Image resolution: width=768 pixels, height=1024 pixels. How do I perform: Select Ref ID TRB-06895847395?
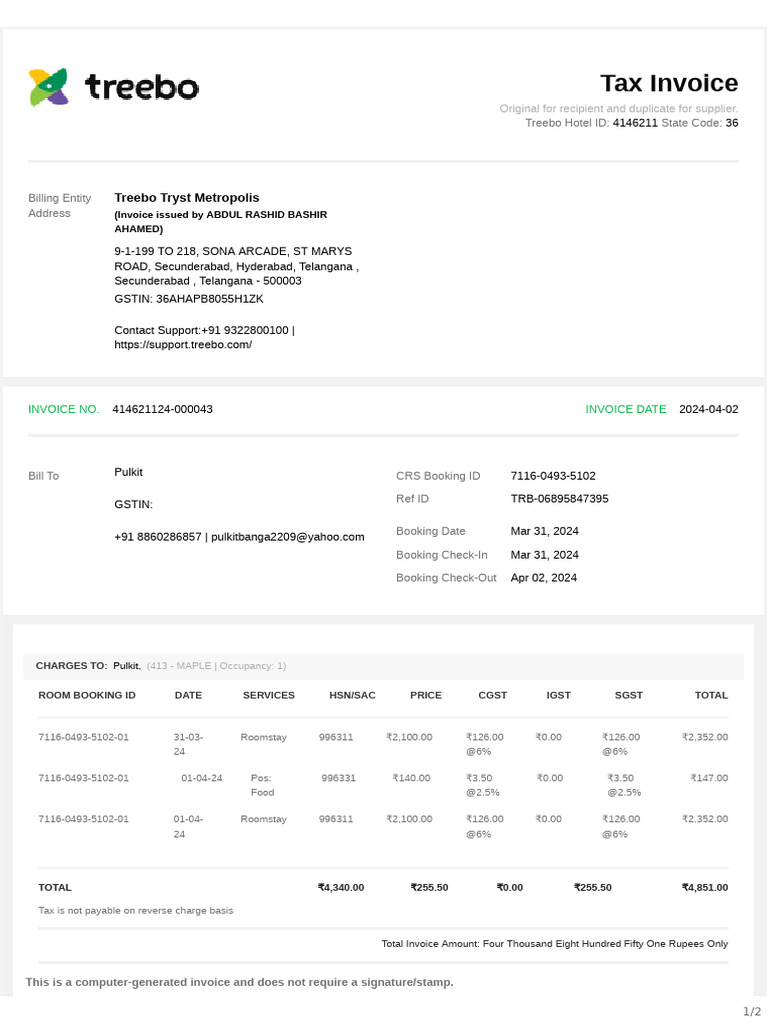tap(560, 498)
